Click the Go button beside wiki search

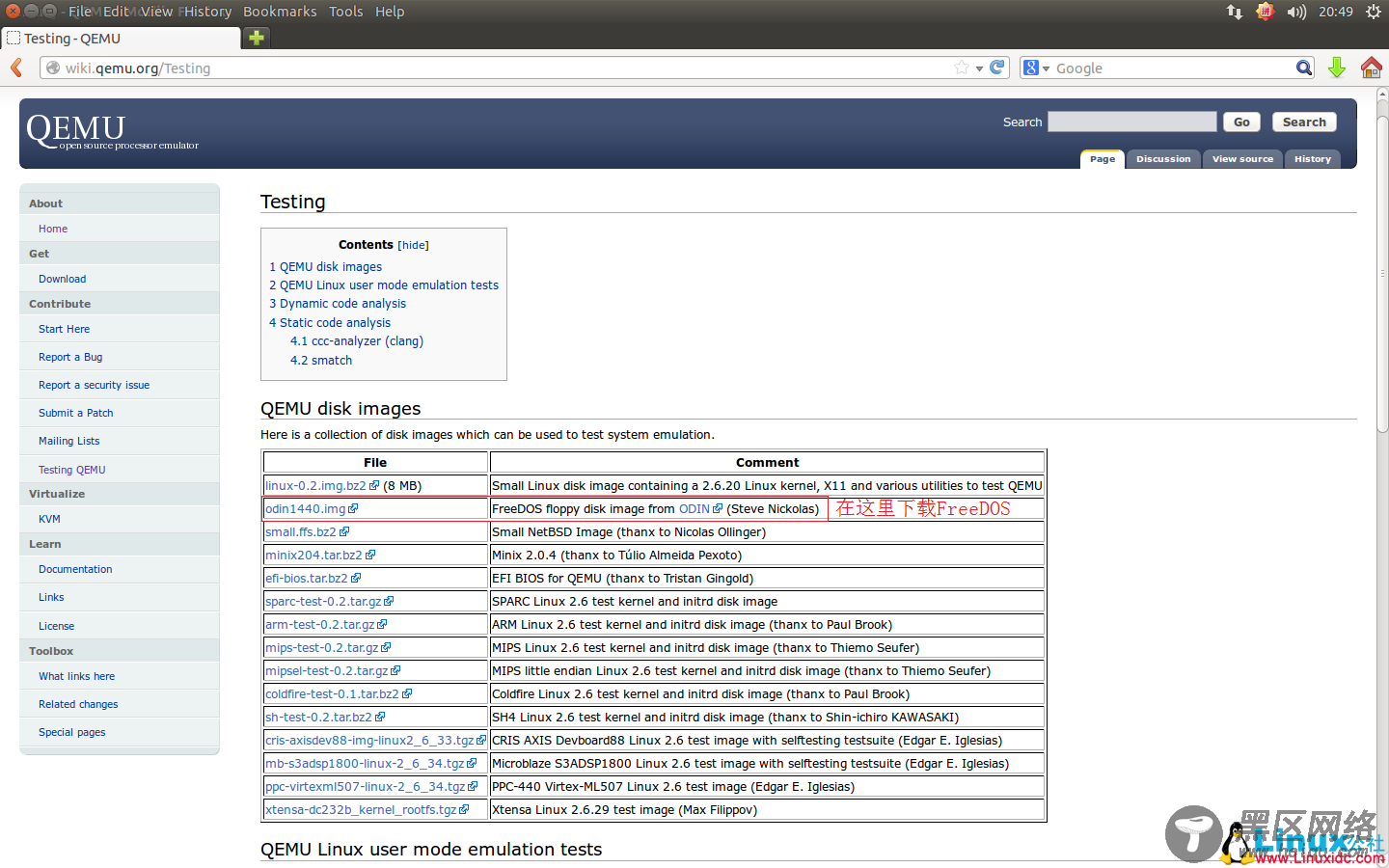[x=1241, y=122]
